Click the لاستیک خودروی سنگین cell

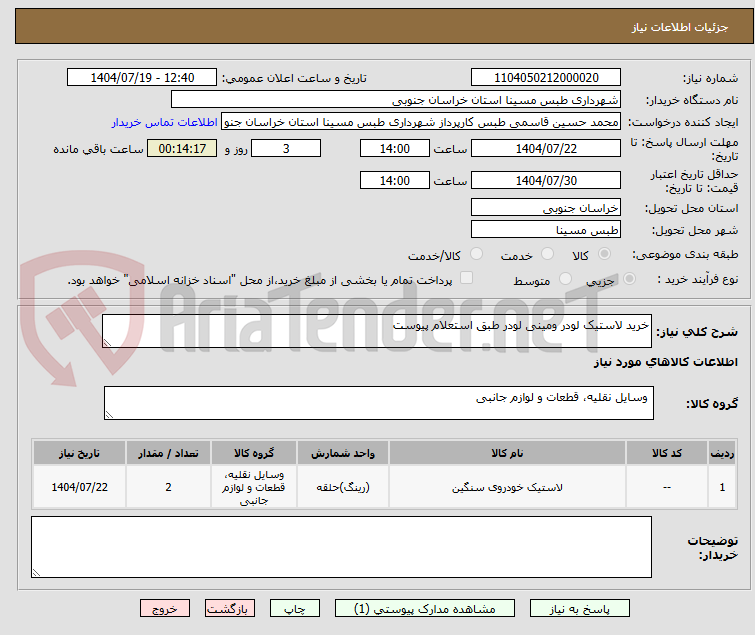[507, 487]
